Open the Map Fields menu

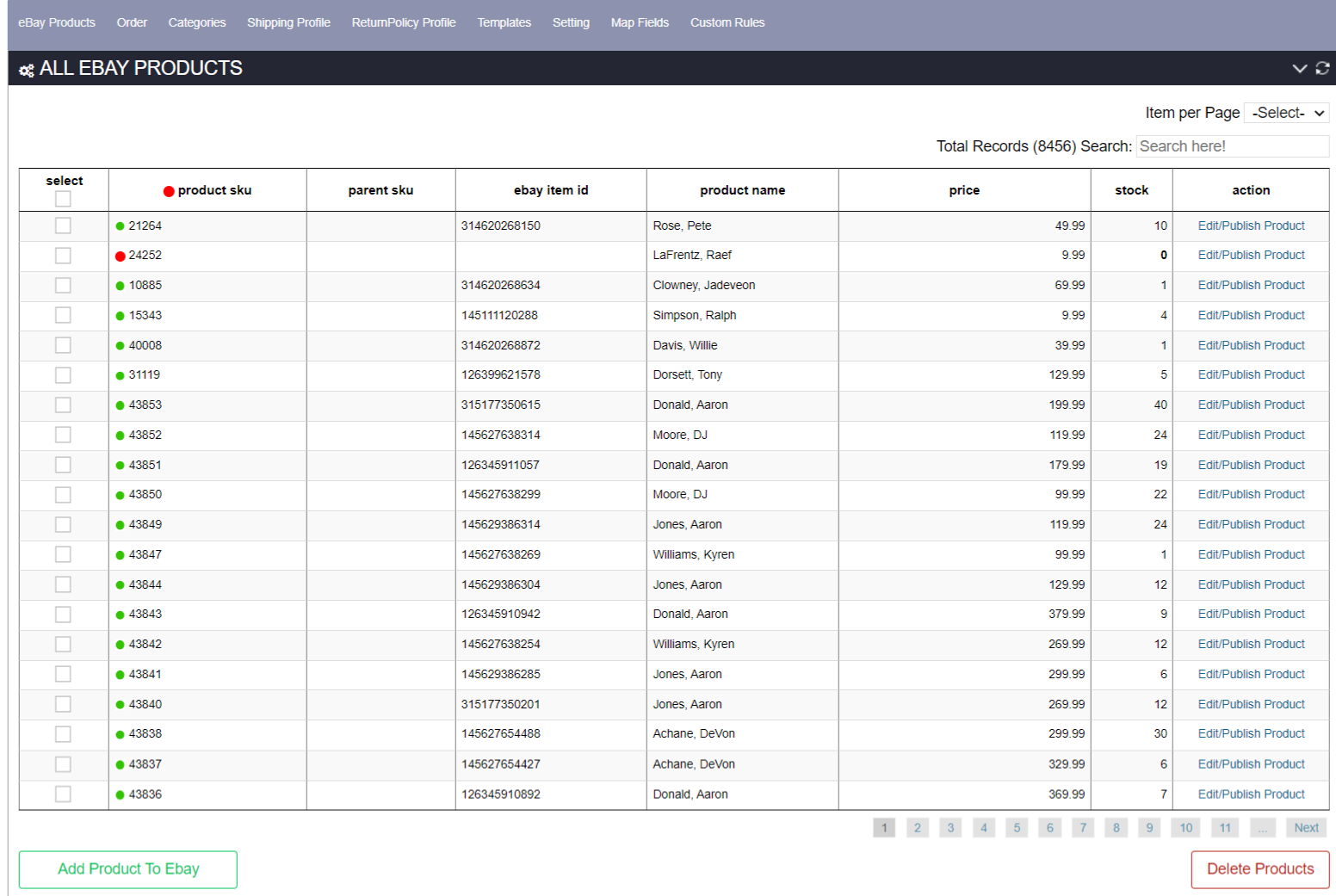[640, 22]
